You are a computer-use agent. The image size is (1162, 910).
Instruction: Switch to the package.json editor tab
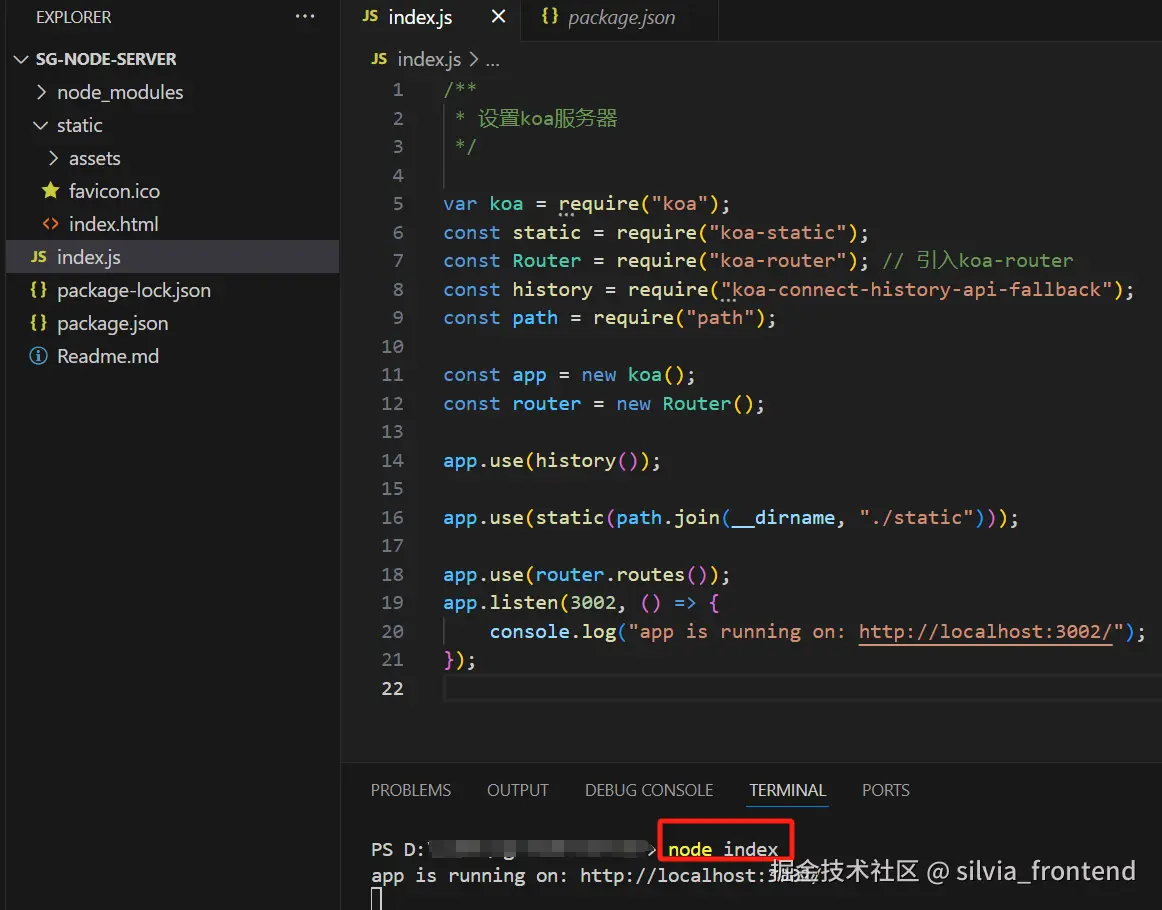point(620,17)
